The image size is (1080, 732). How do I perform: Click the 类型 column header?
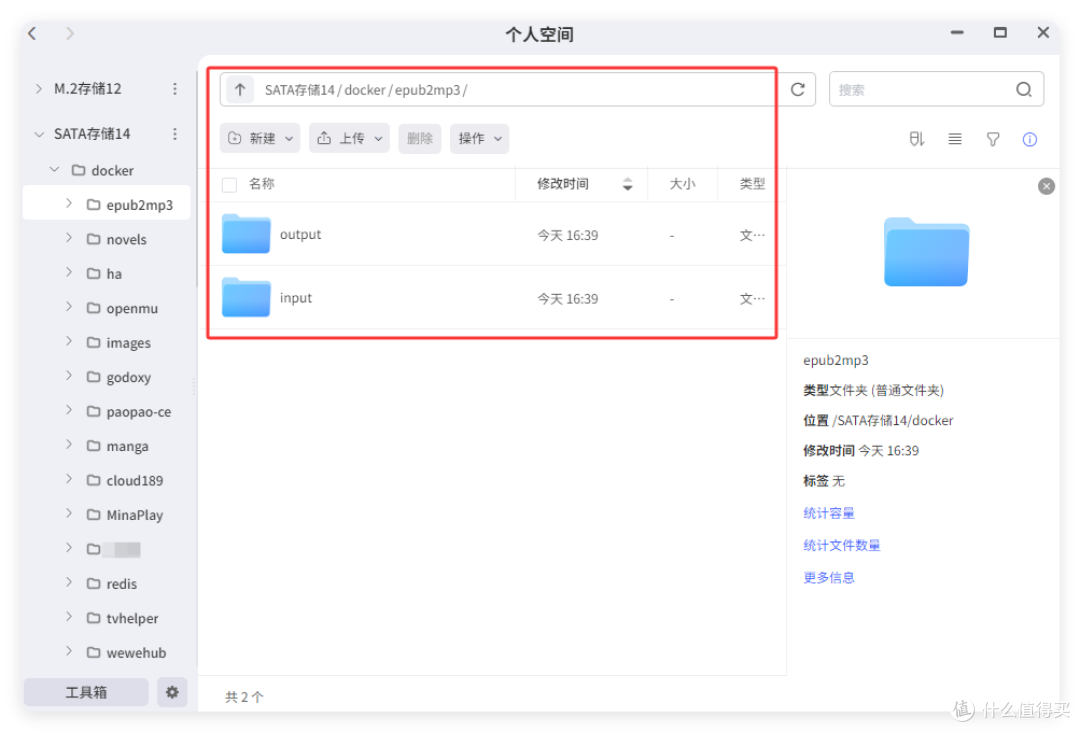752,184
